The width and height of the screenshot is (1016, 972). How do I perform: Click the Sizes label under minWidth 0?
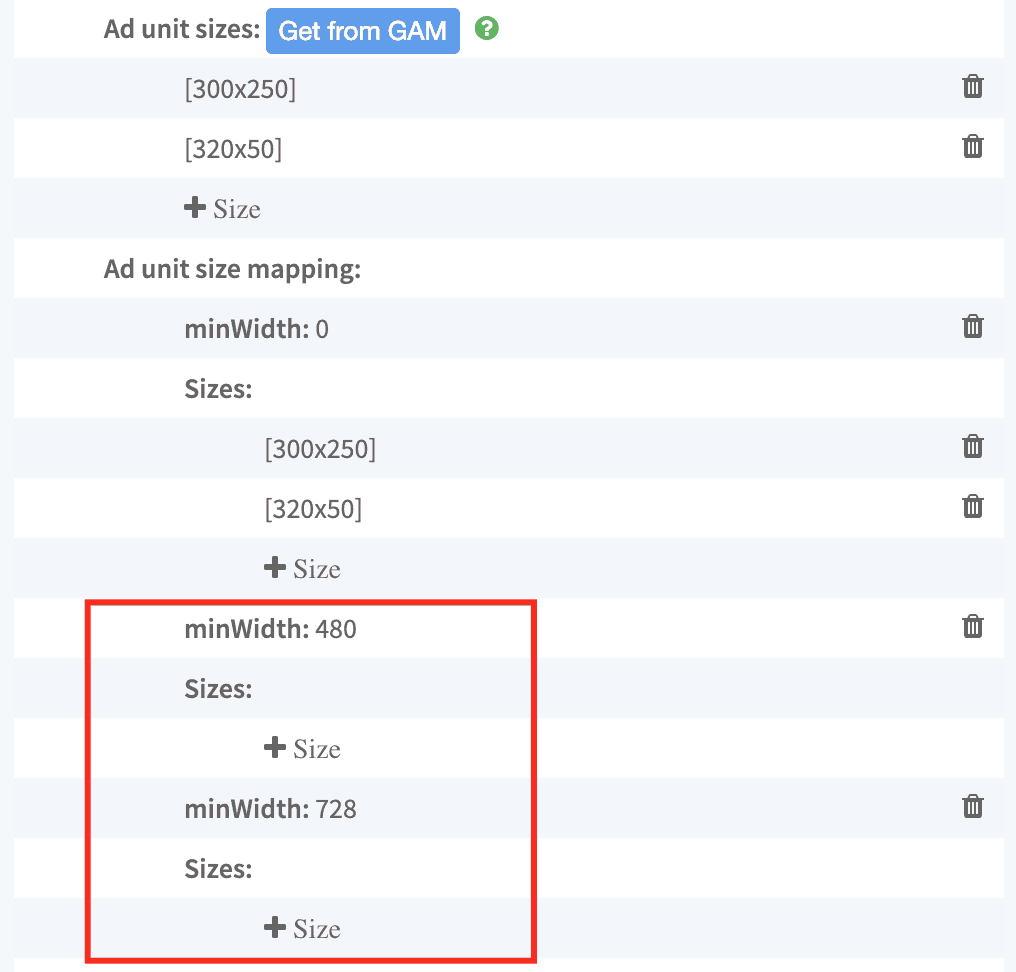(x=218, y=389)
